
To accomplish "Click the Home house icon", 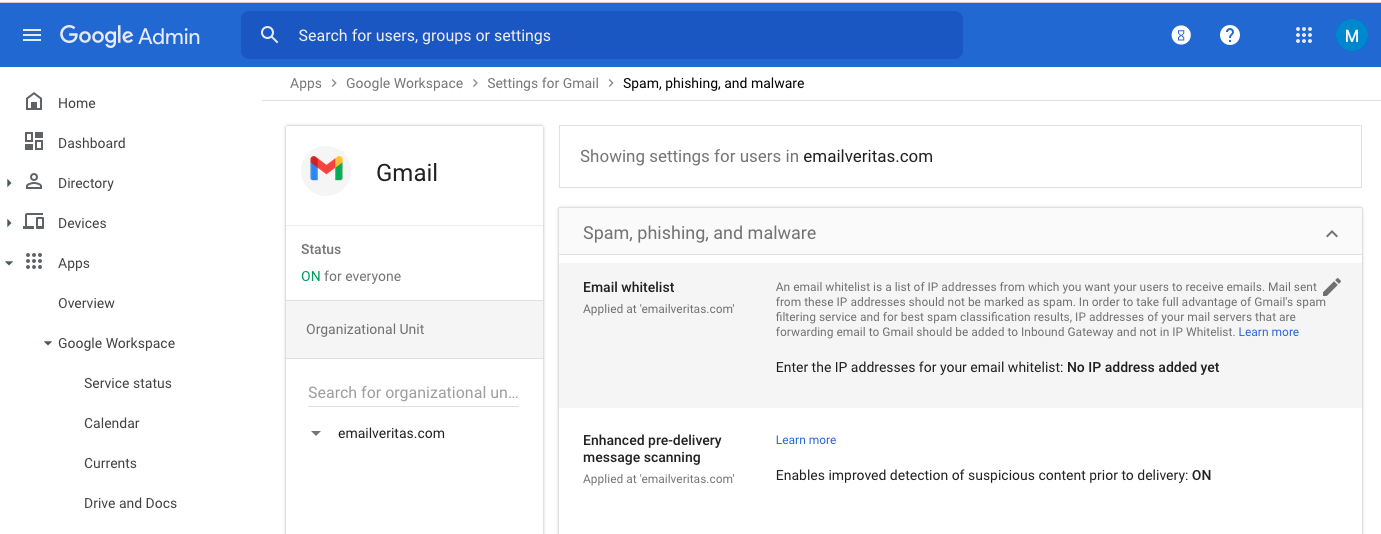I will (x=34, y=102).
